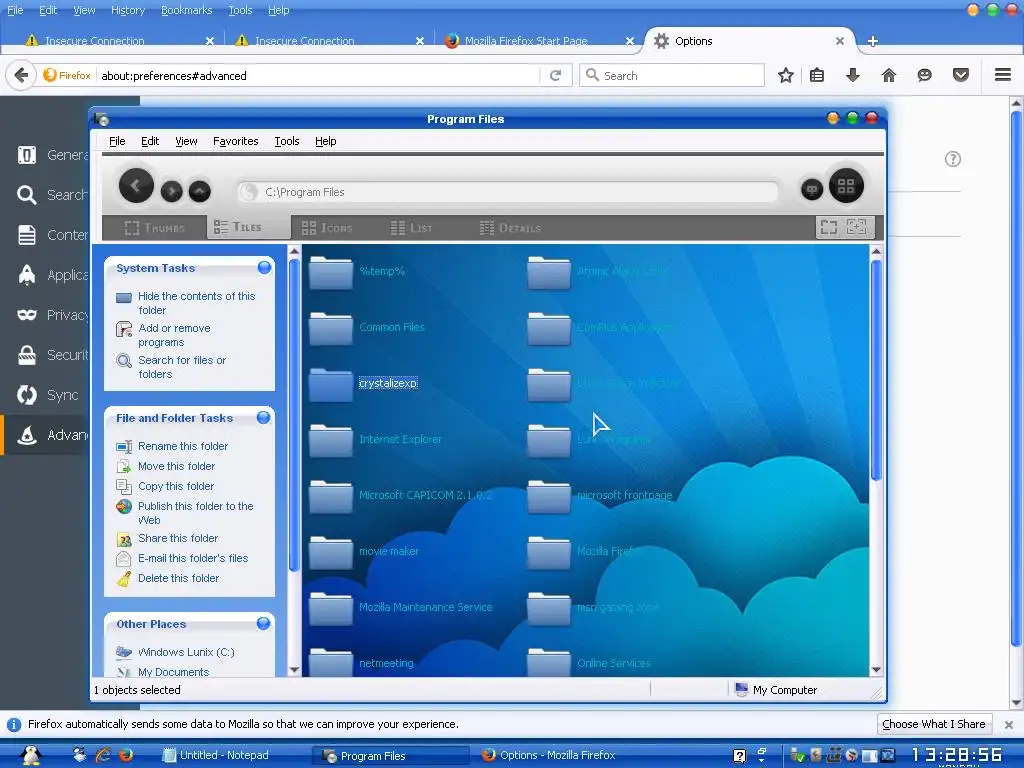The image size is (1024, 768).
Task: Open Firefox Hello chat bubble icon
Action: point(925,76)
